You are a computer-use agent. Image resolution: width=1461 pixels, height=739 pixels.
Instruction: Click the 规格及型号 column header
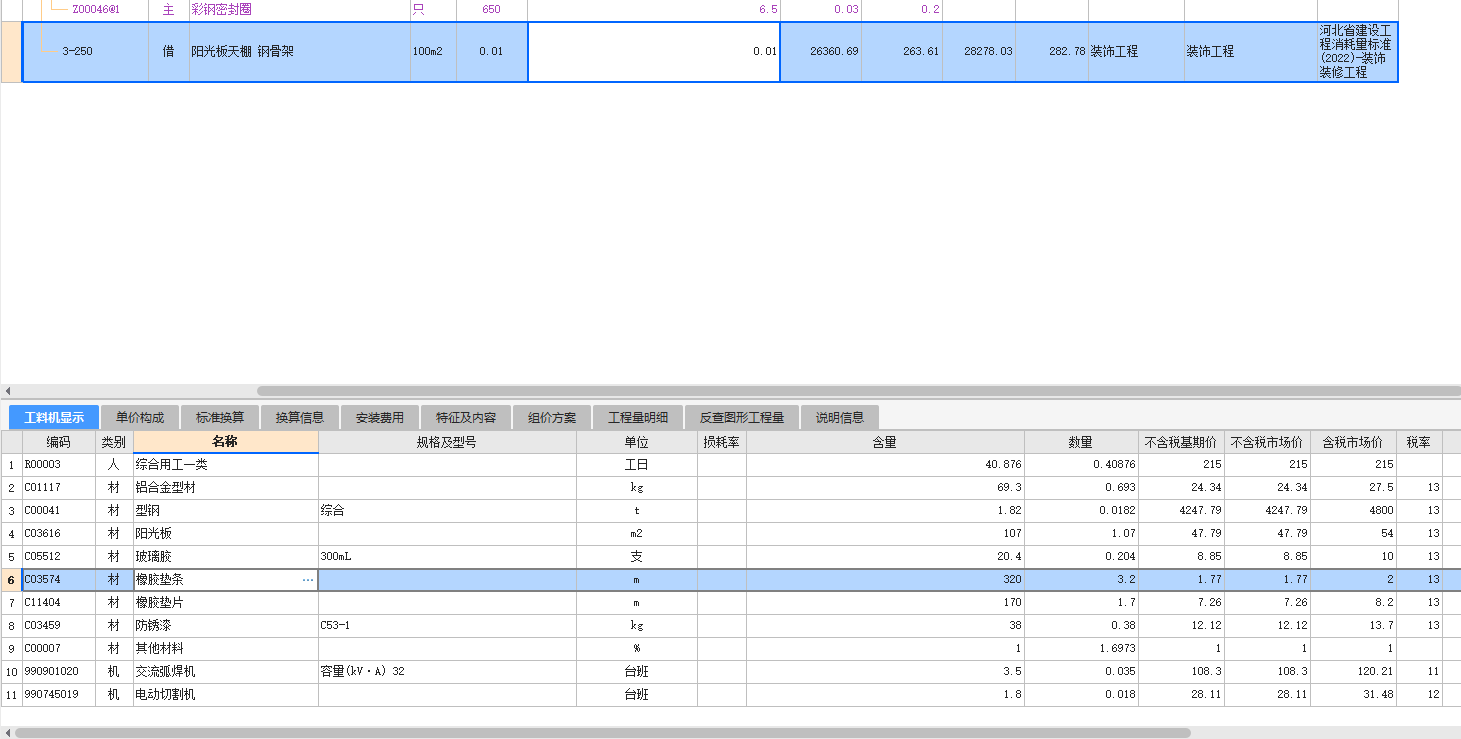[447, 442]
